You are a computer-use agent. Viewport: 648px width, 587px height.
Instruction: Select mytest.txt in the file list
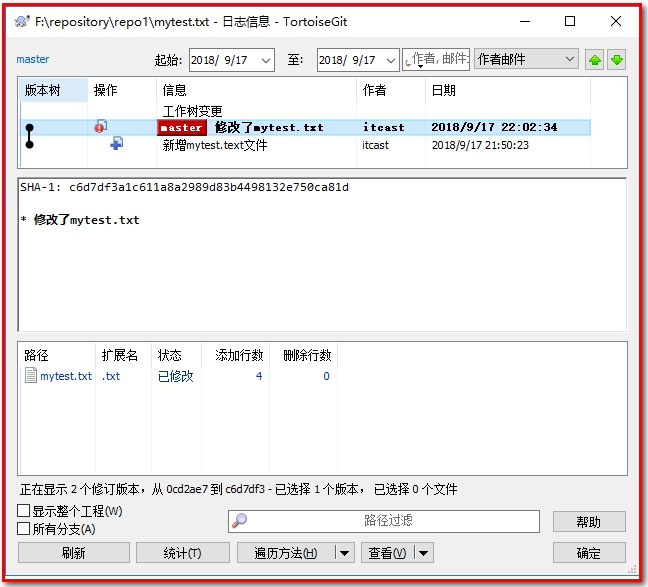click(66, 376)
